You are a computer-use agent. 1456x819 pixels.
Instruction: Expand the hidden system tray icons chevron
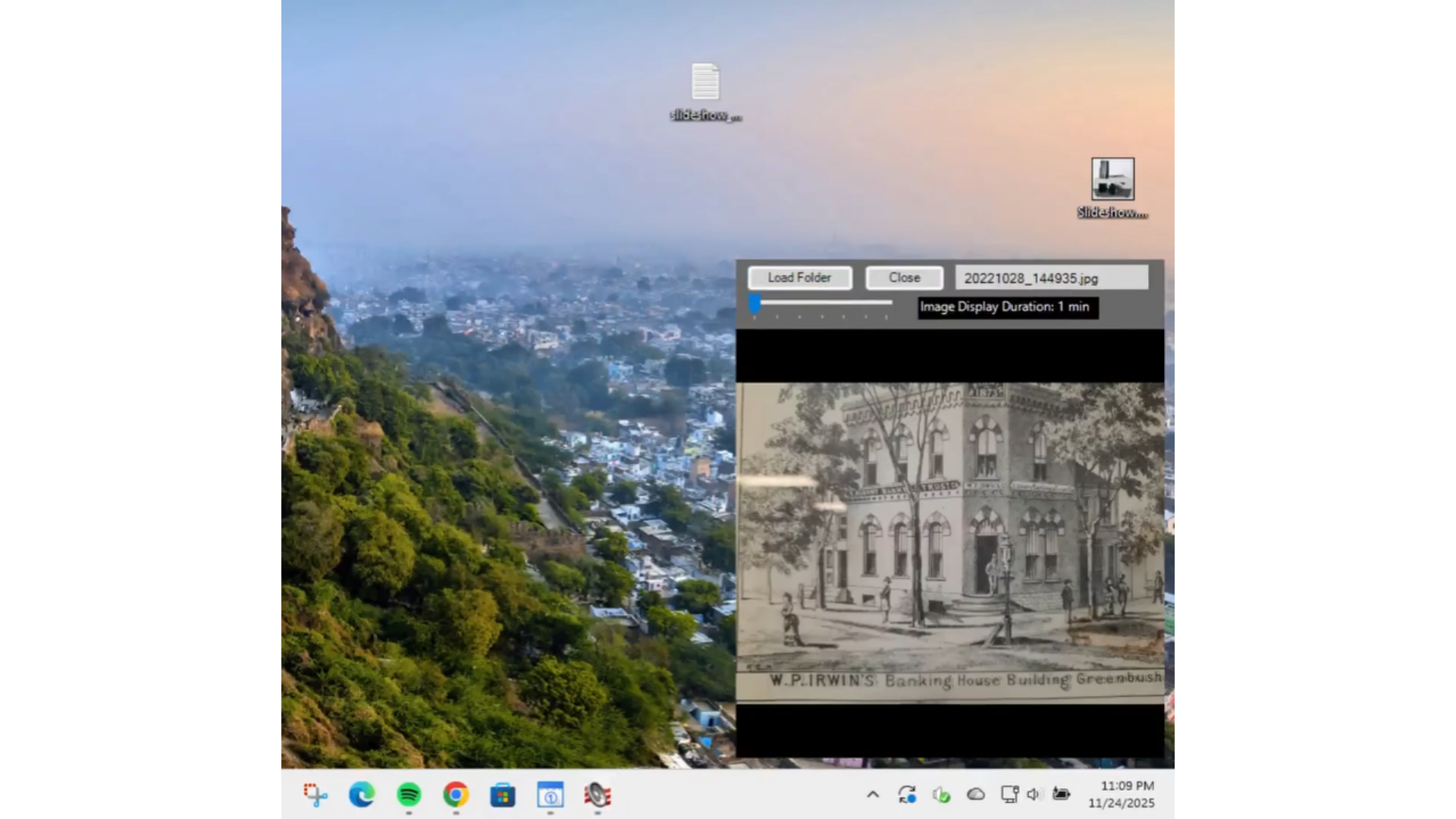pyautogui.click(x=873, y=795)
